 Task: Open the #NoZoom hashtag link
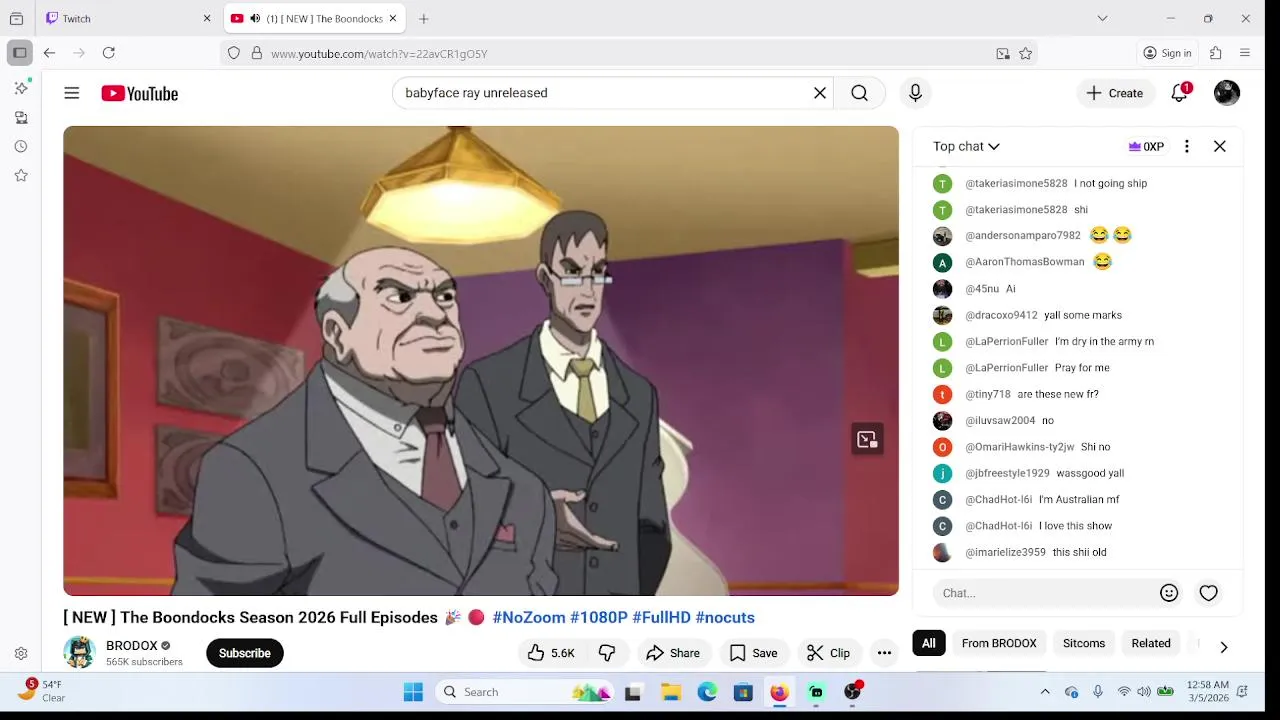click(x=529, y=618)
